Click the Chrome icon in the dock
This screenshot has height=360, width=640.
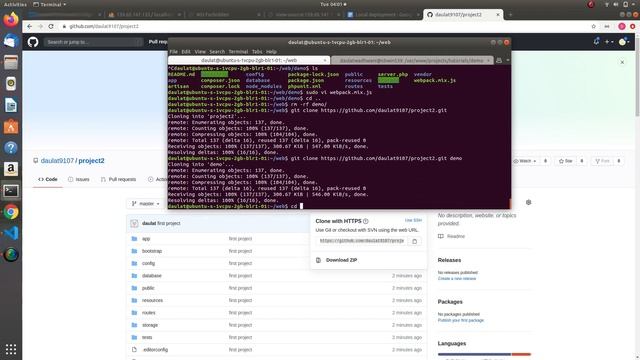(11, 212)
